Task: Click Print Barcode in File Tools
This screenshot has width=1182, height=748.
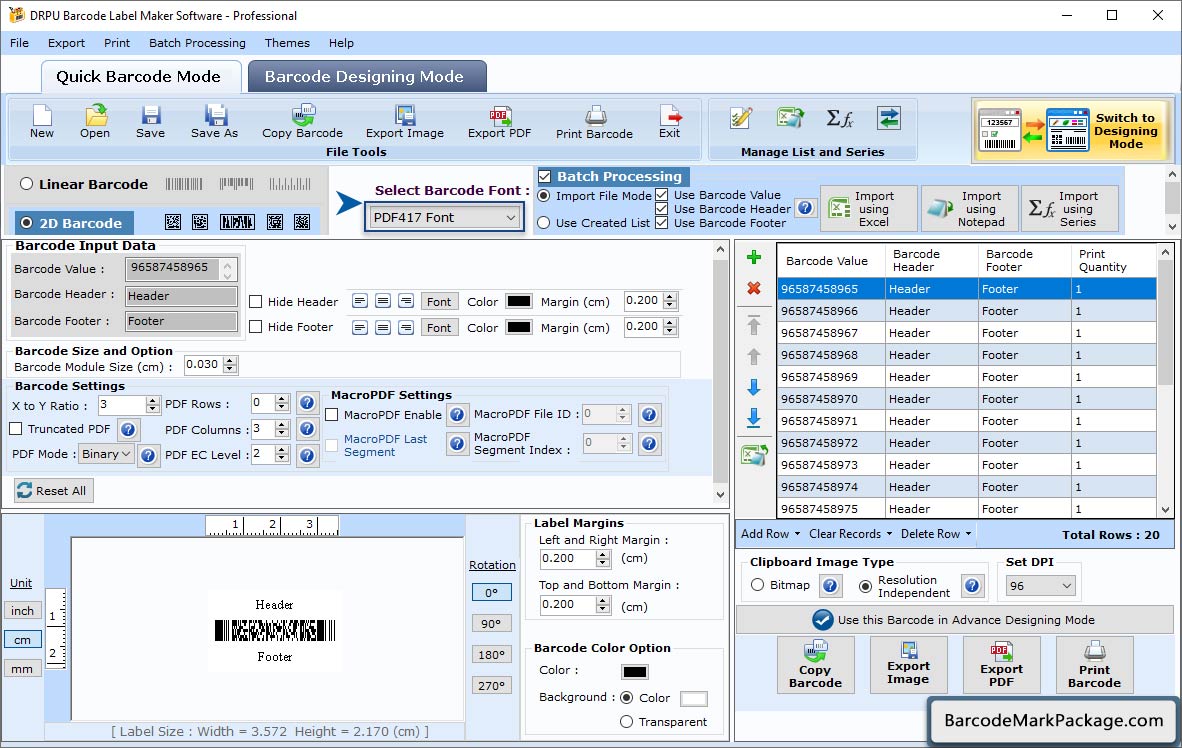Action: pyautogui.click(x=594, y=122)
